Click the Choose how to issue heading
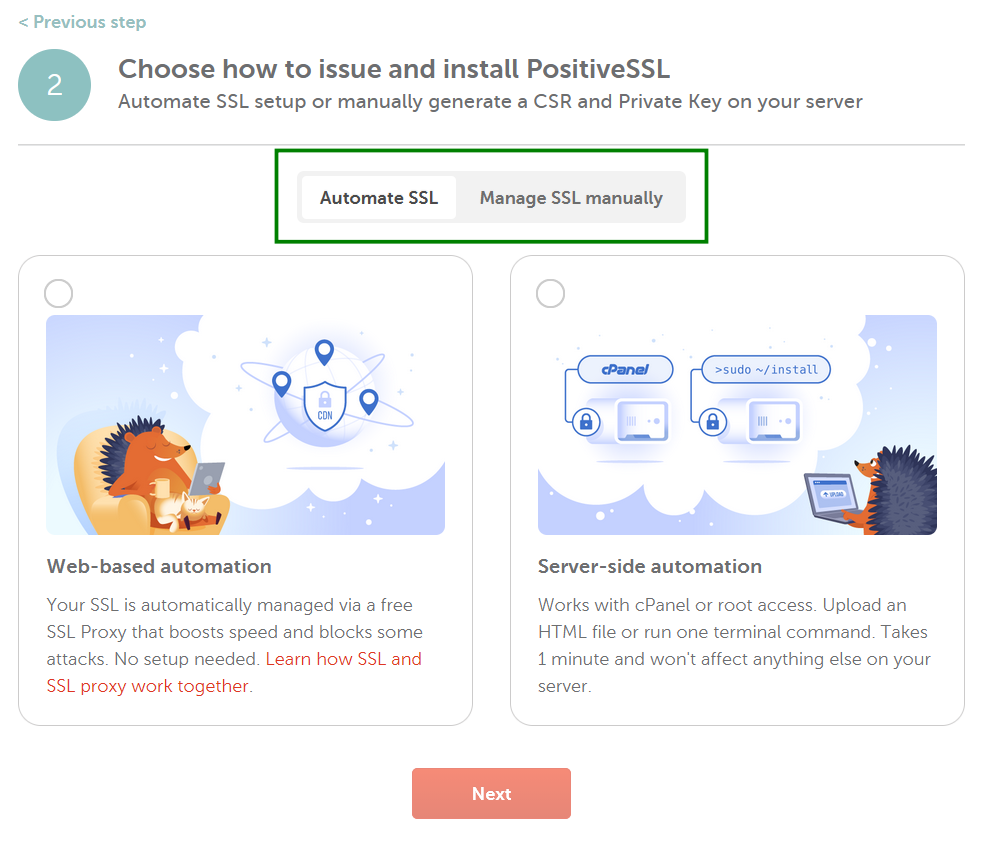 tap(394, 69)
